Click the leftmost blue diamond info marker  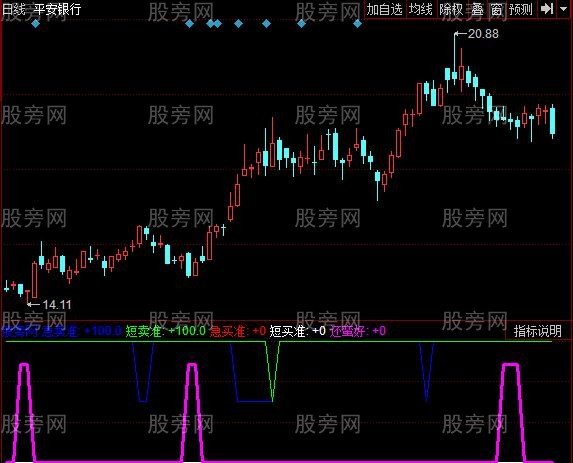click(35, 24)
